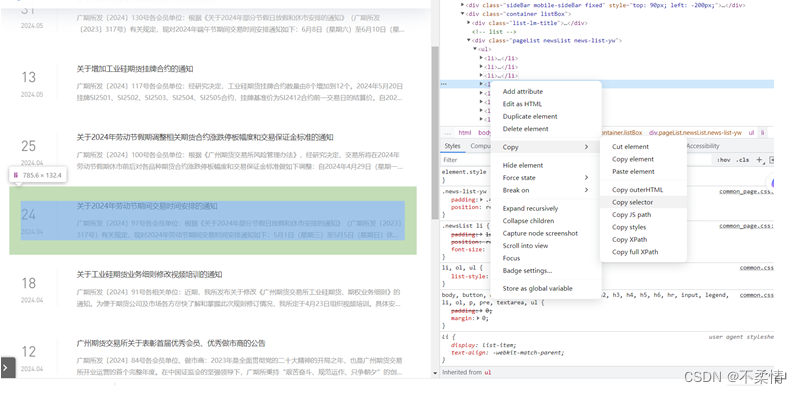This screenshot has width=799, height=394.
Task: Expand the selected highlighted li node
Action: pos(481,84)
